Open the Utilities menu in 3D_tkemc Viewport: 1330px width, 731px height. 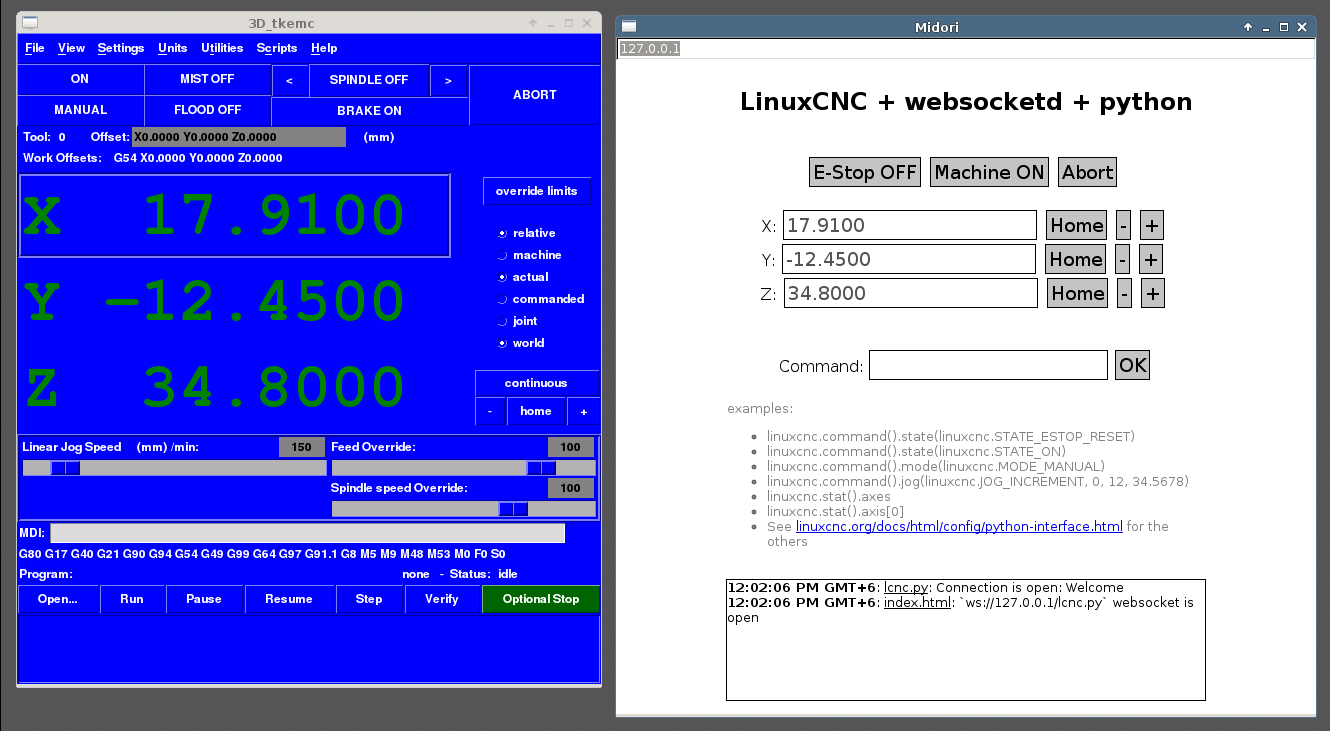tap(222, 48)
